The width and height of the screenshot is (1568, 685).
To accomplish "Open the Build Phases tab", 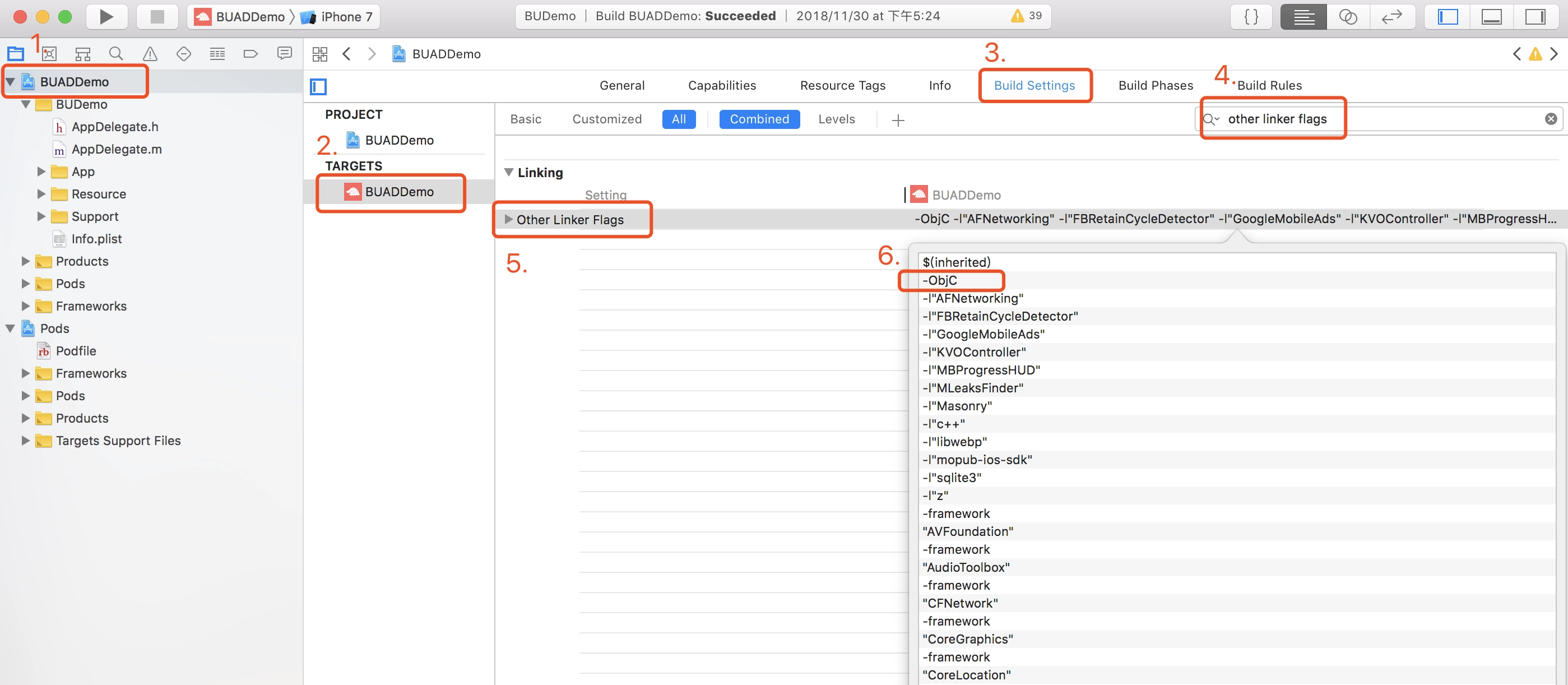I will [x=1156, y=85].
